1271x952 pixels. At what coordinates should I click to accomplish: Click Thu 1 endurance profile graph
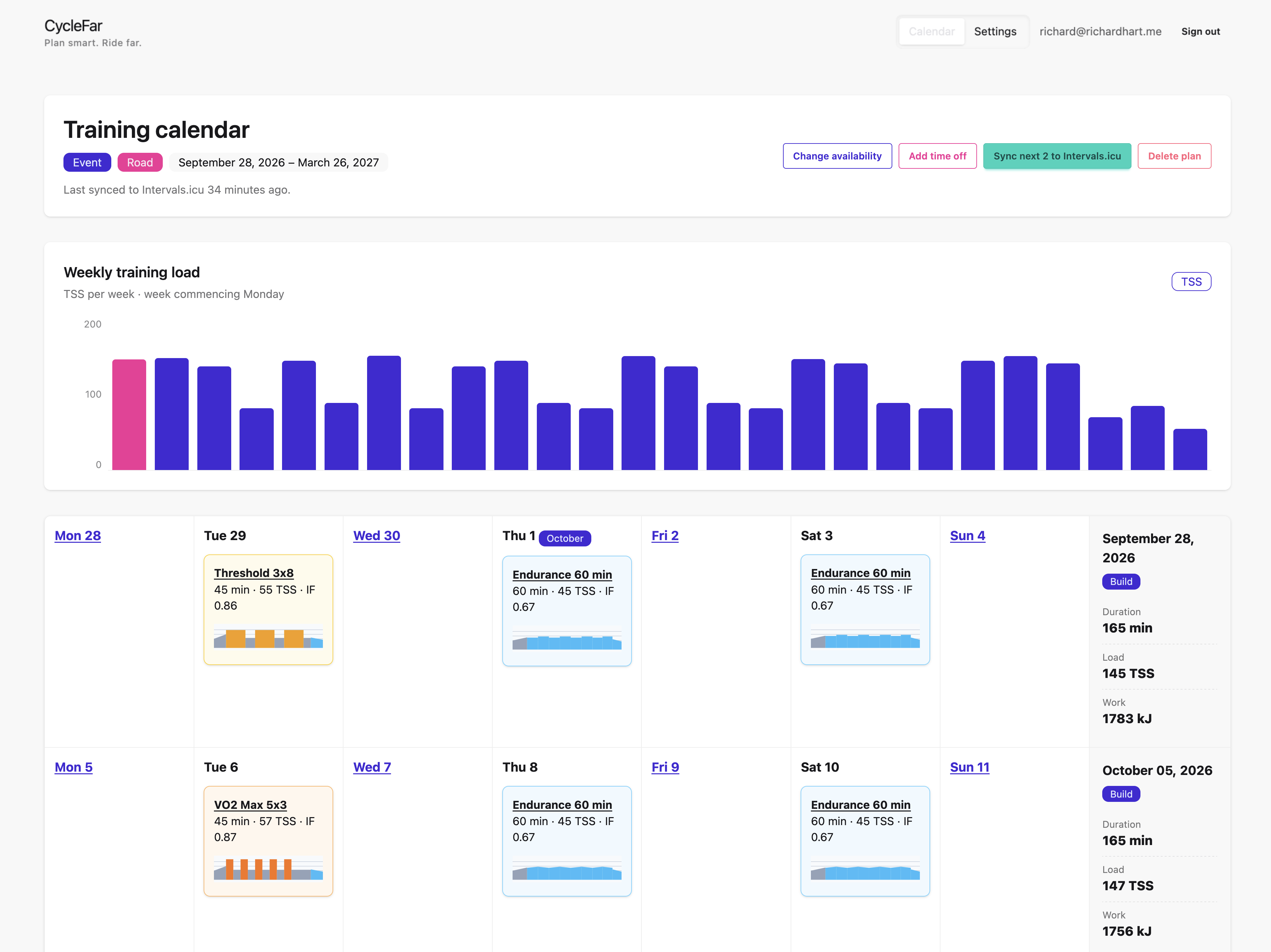tap(566, 638)
